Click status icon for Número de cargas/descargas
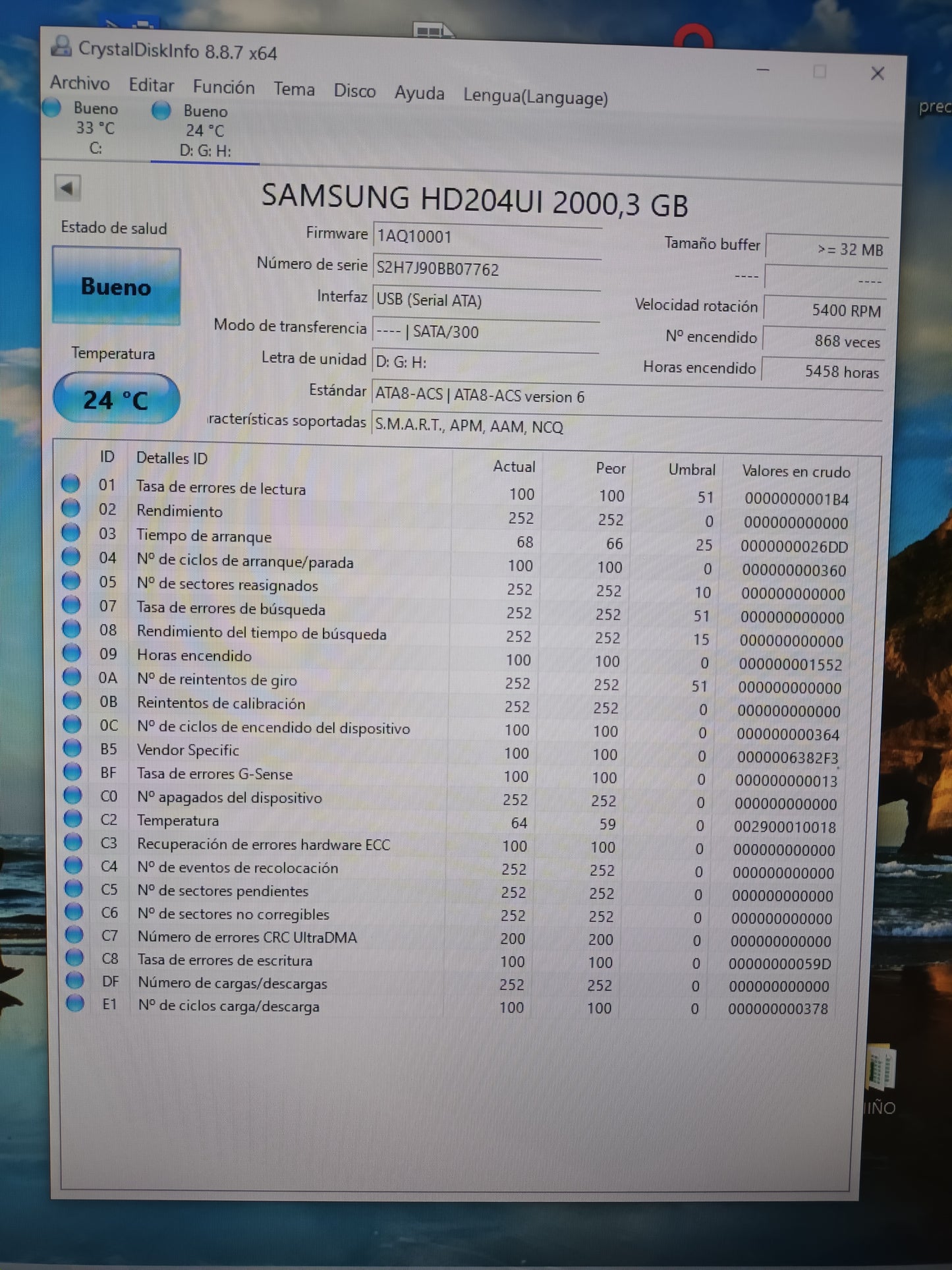Viewport: 952px width, 1270px height. pyautogui.click(x=75, y=980)
